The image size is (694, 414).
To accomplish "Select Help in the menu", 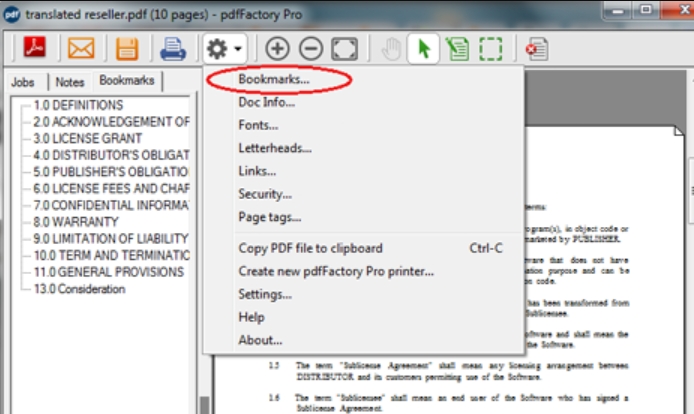I will tap(251, 317).
